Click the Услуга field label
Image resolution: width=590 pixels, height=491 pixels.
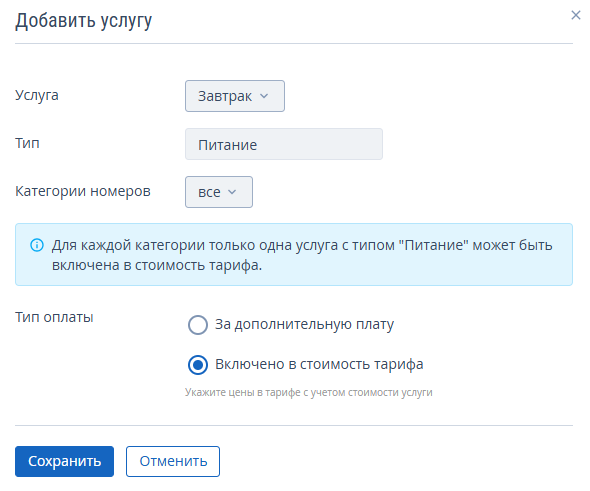(x=36, y=95)
